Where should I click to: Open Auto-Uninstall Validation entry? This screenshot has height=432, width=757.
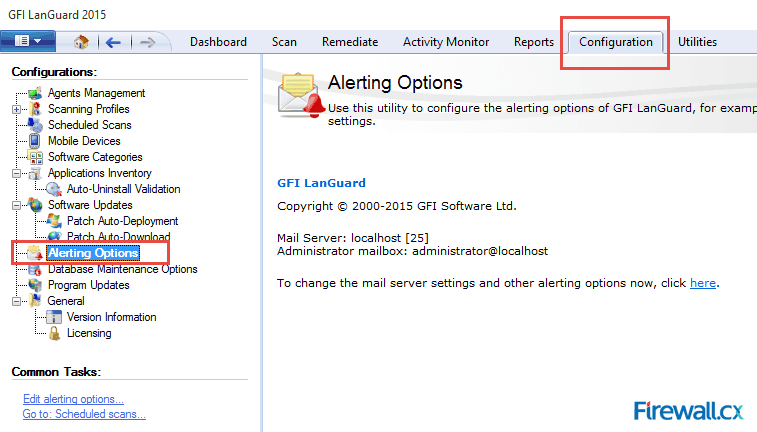[x=124, y=189]
